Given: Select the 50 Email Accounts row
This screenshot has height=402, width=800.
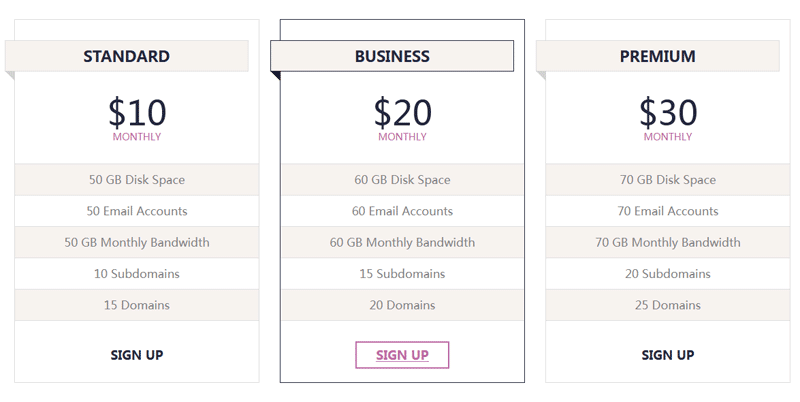Looking at the screenshot, I should pyautogui.click(x=137, y=211).
